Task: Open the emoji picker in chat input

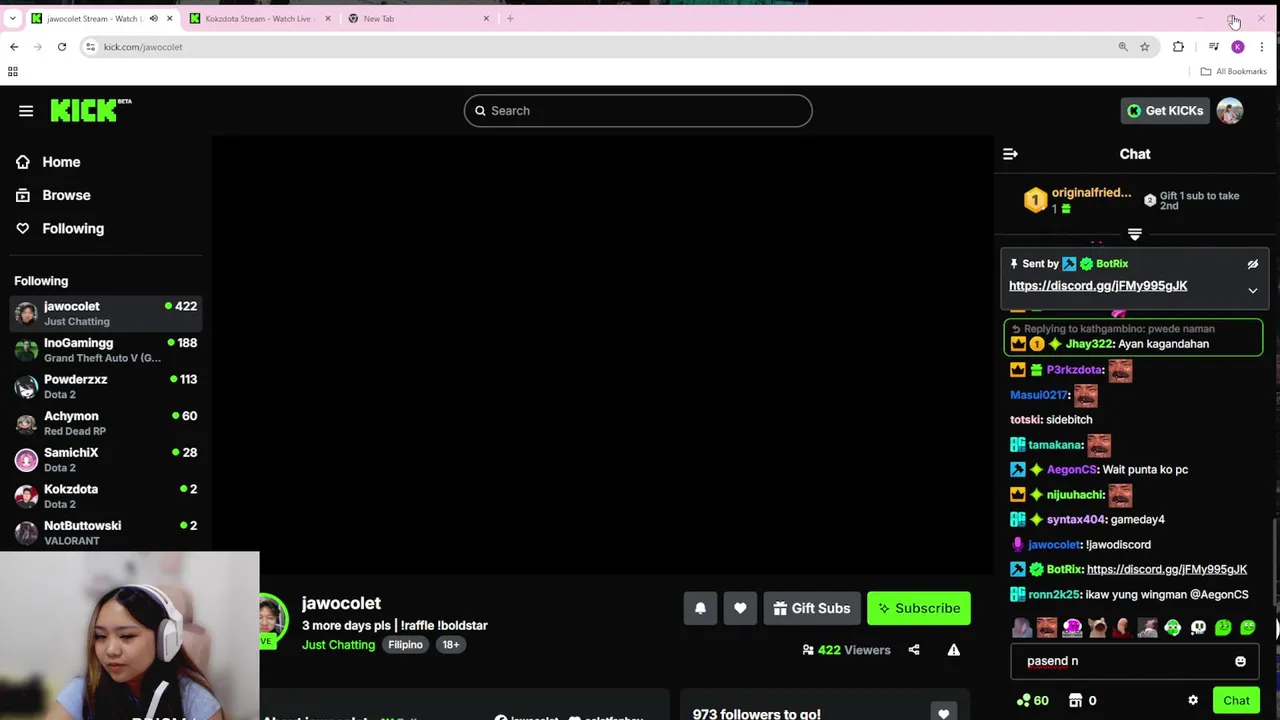Action: (1240, 661)
